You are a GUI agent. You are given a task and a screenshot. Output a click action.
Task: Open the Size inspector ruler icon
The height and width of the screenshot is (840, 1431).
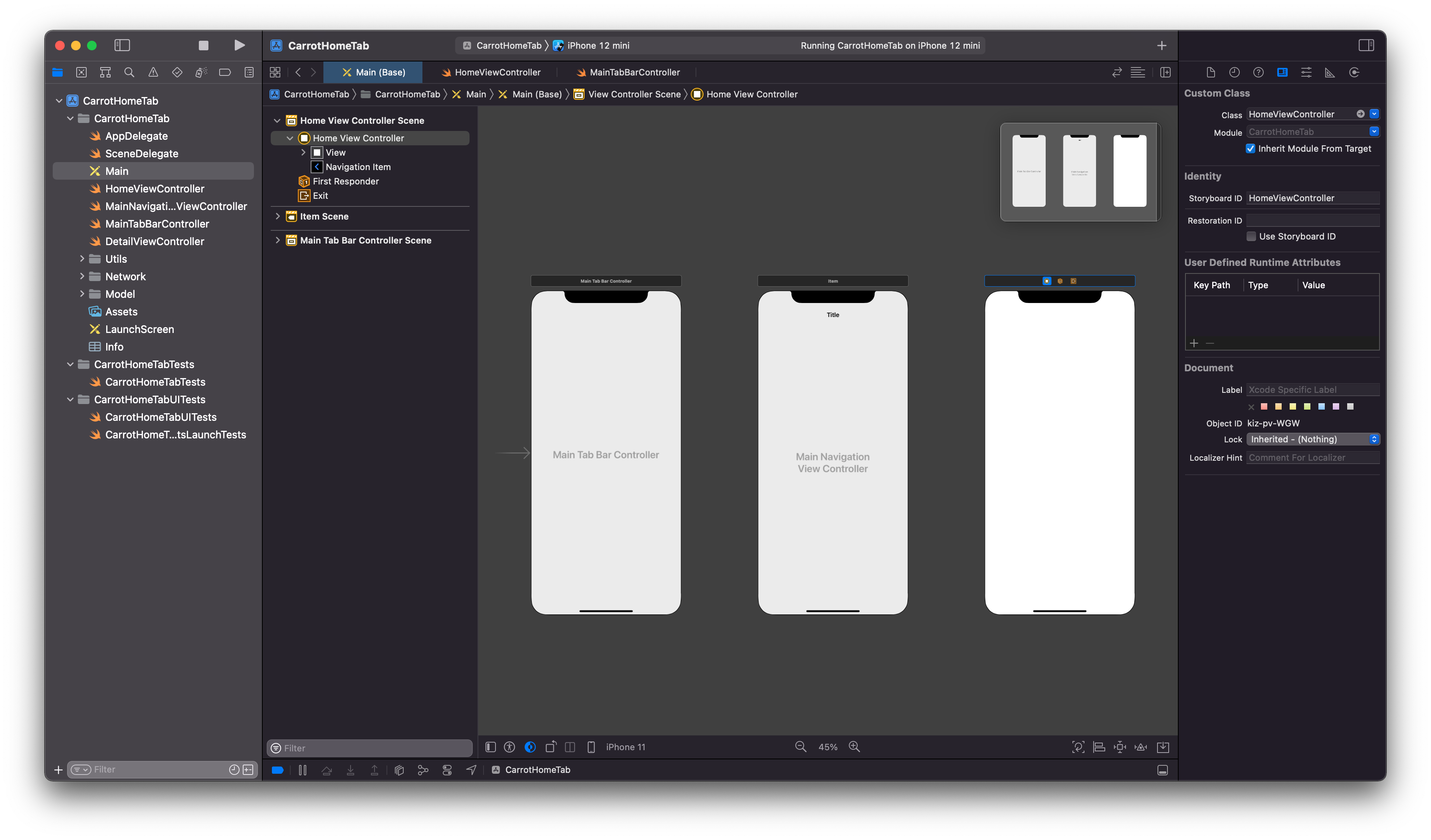pyautogui.click(x=1330, y=72)
